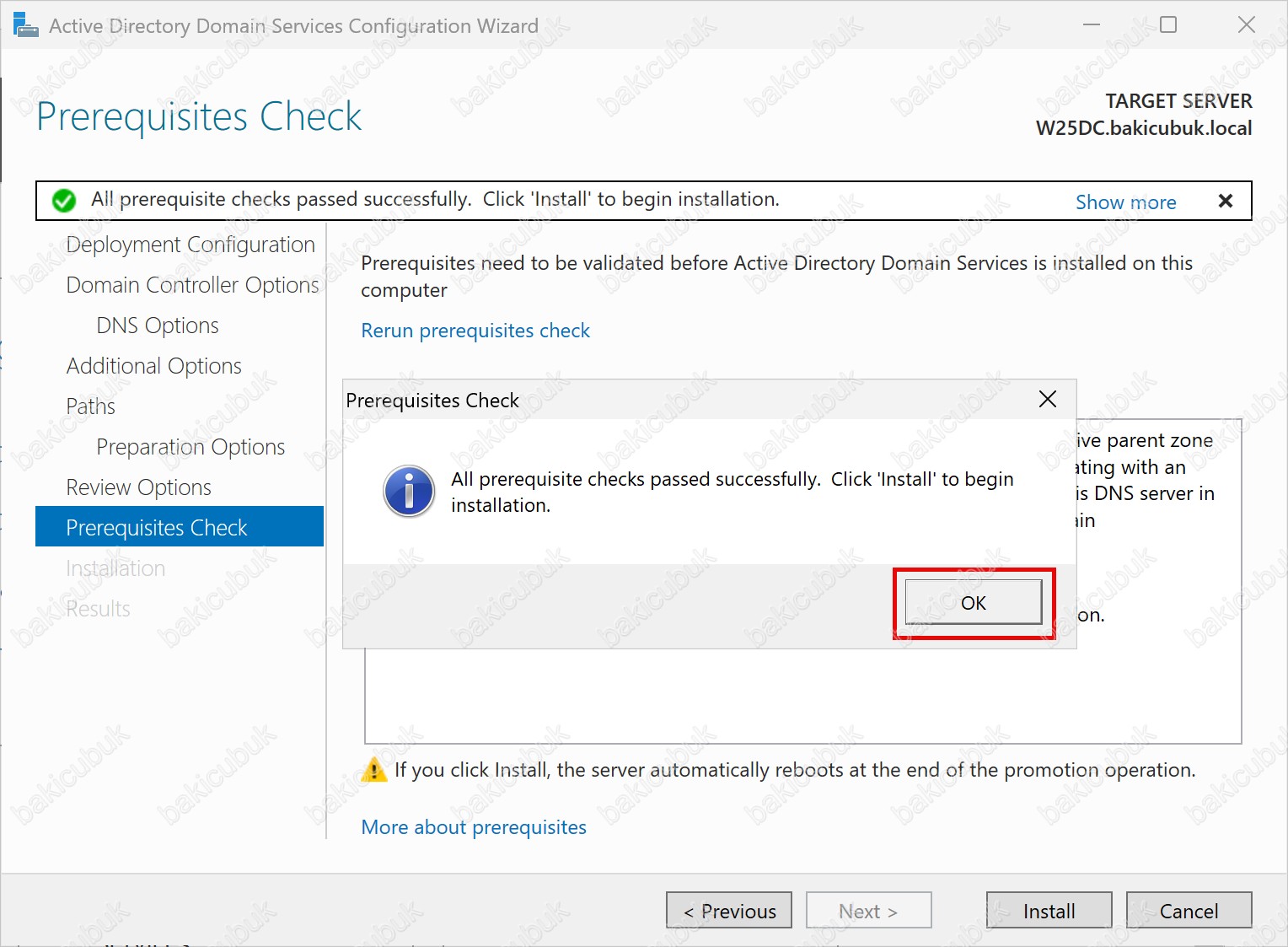The width and height of the screenshot is (1288, 947).
Task: Open the More about prerequisites link
Action: click(x=474, y=827)
